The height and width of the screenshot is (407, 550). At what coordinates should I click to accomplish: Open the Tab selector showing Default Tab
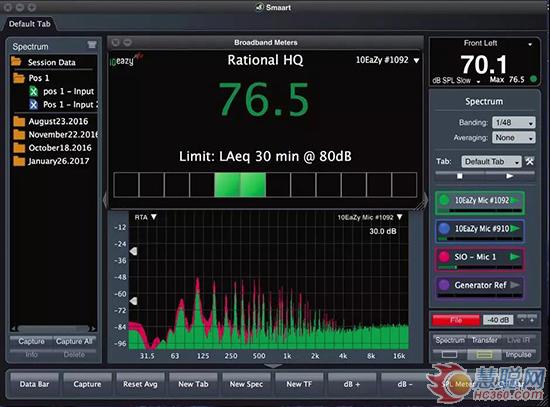tap(491, 161)
